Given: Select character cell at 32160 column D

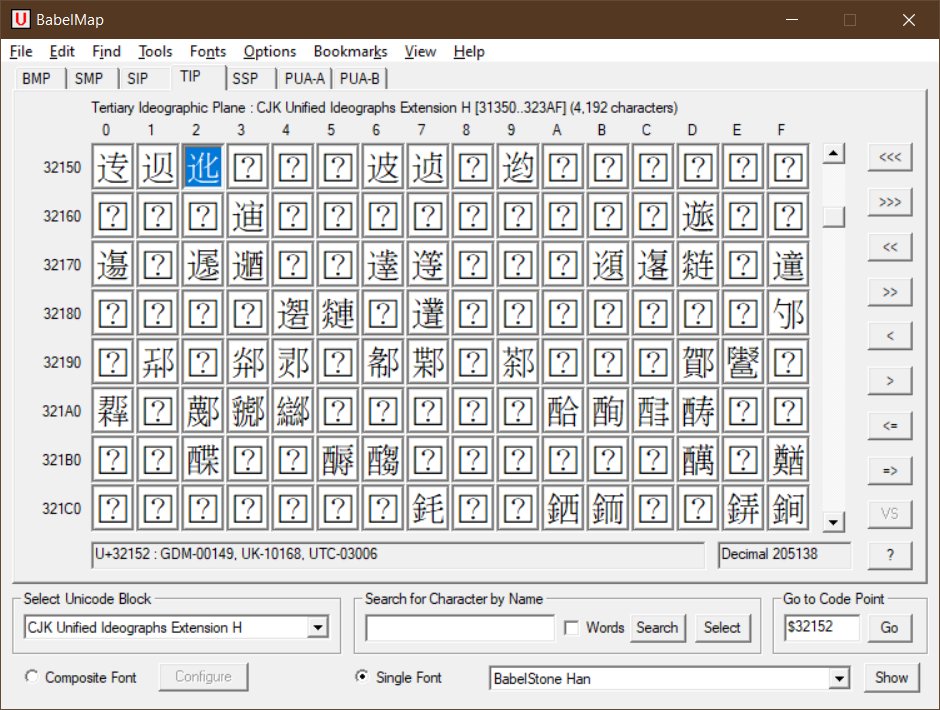Looking at the screenshot, I should pos(698,216).
